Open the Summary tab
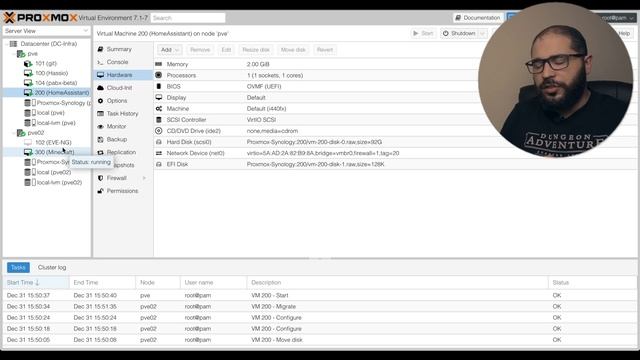640x360 pixels. coord(123,49)
